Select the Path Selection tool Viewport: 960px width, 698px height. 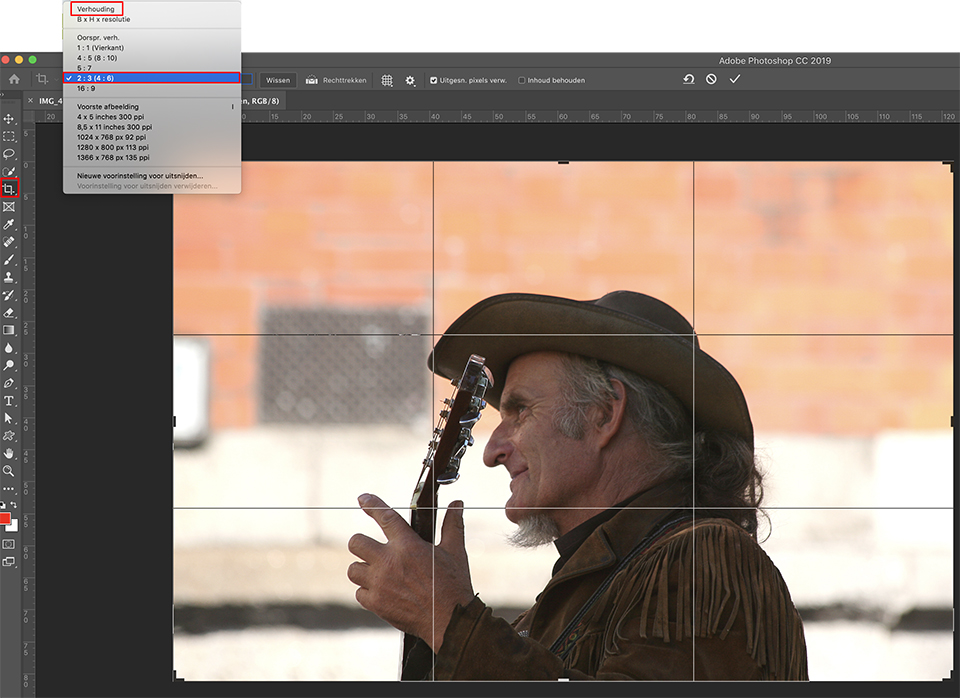pos(9,418)
